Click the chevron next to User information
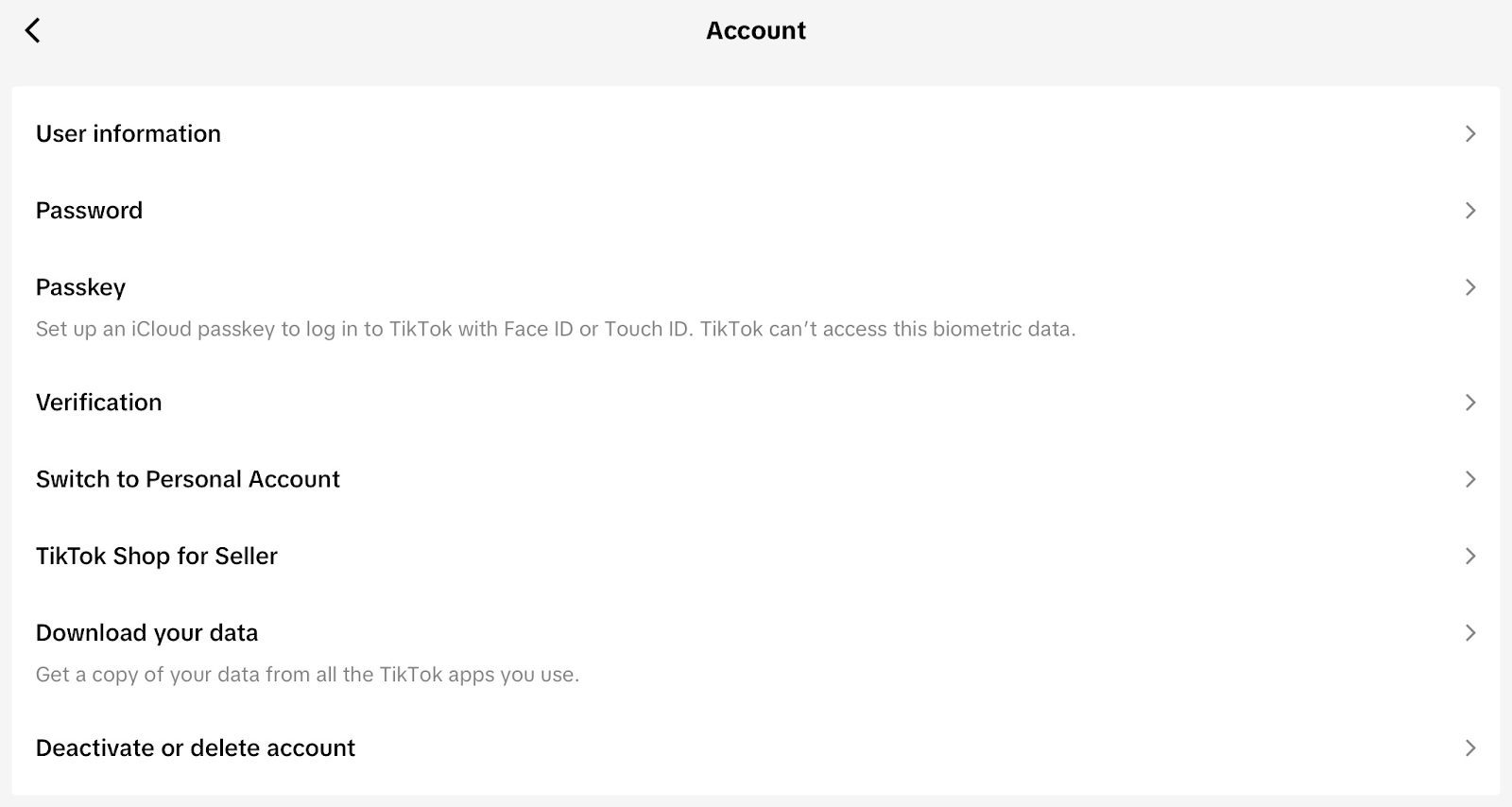The image size is (1512, 807). 1470,133
